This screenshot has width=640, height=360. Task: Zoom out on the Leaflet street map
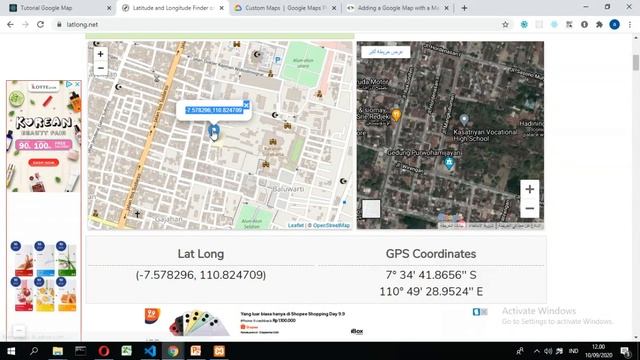[100, 68]
